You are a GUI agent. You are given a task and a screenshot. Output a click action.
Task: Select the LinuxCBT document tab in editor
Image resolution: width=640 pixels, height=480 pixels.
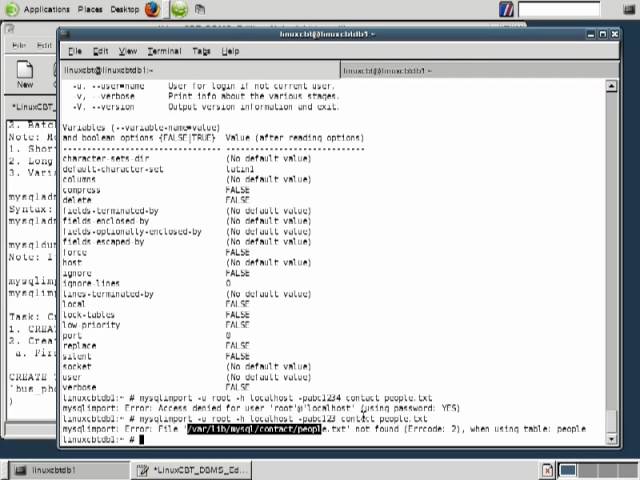pyautogui.click(x=33, y=107)
